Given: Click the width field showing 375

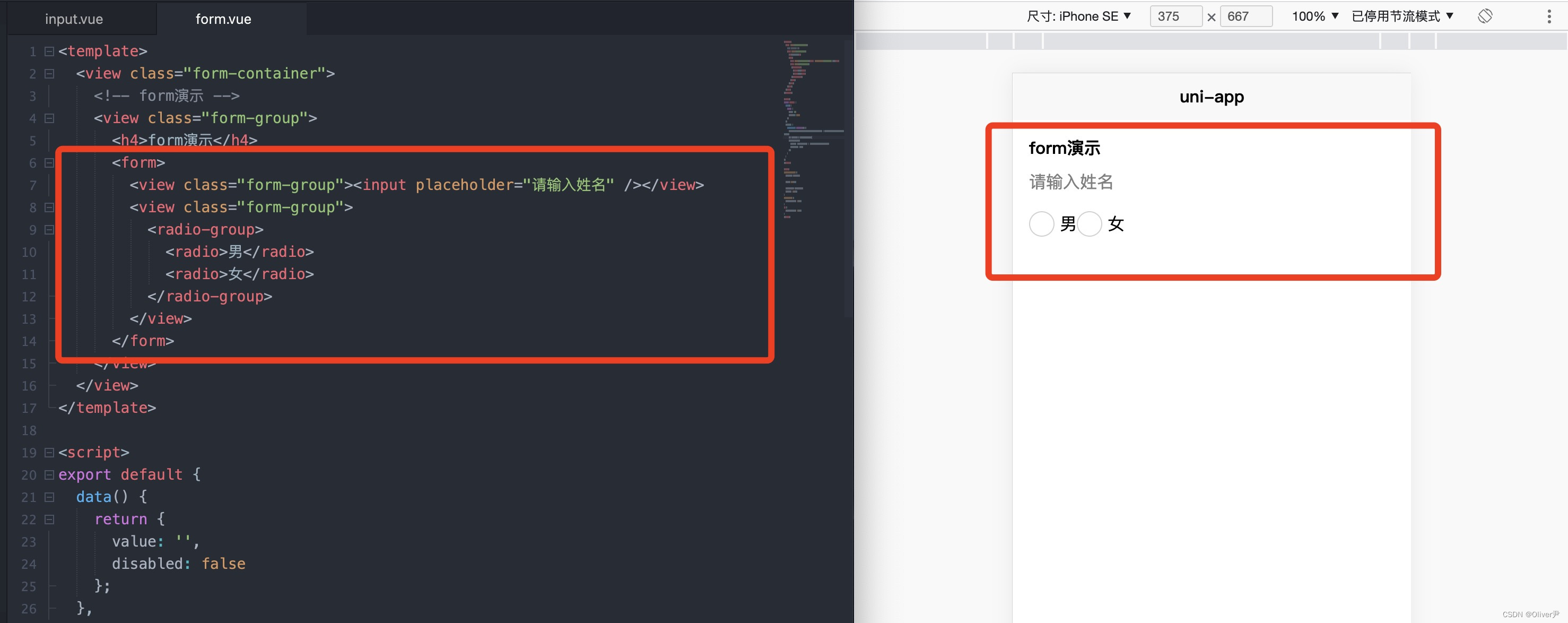Looking at the screenshot, I should [1175, 16].
